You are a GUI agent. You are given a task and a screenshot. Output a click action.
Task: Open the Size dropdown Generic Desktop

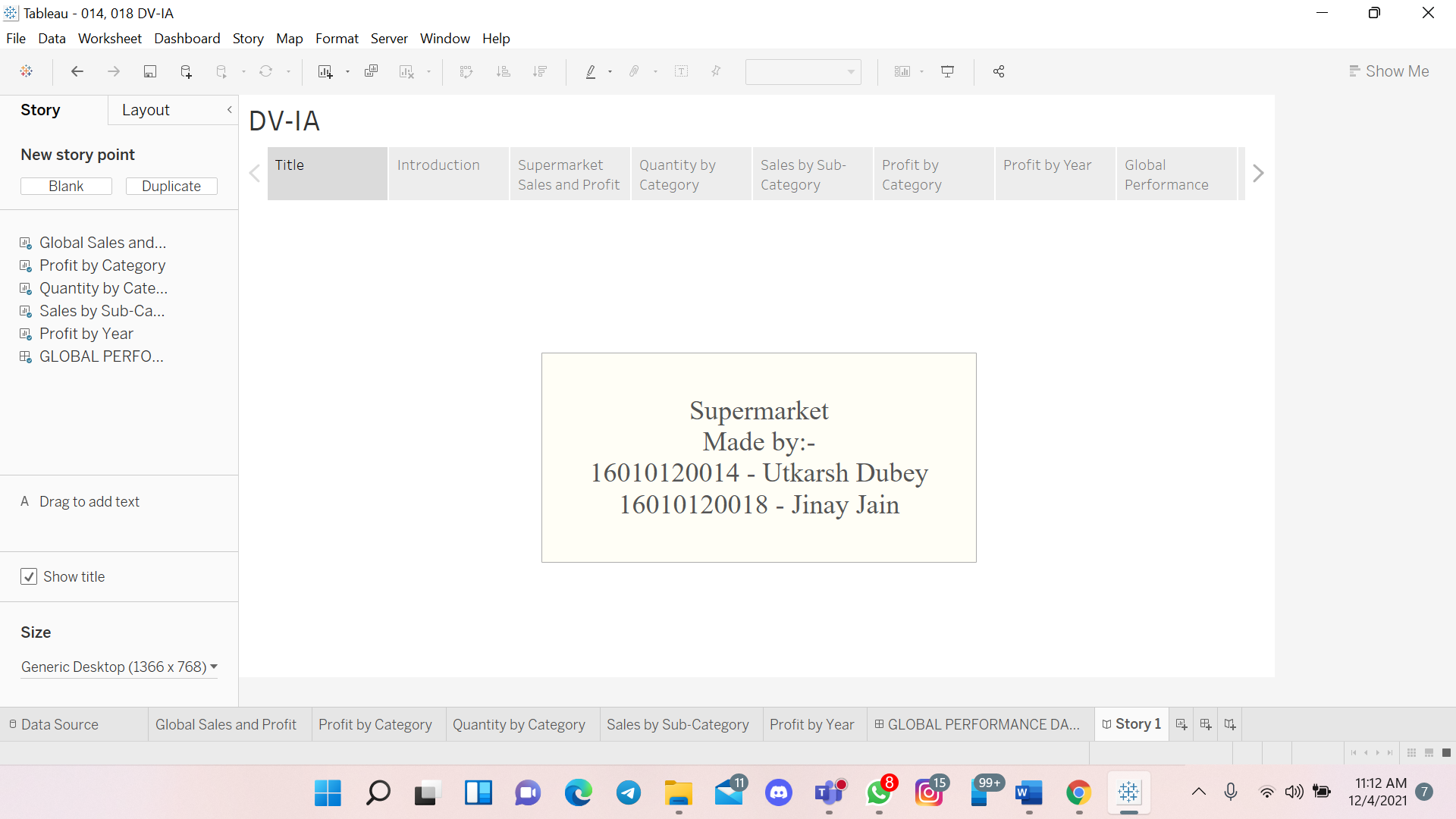pos(119,667)
